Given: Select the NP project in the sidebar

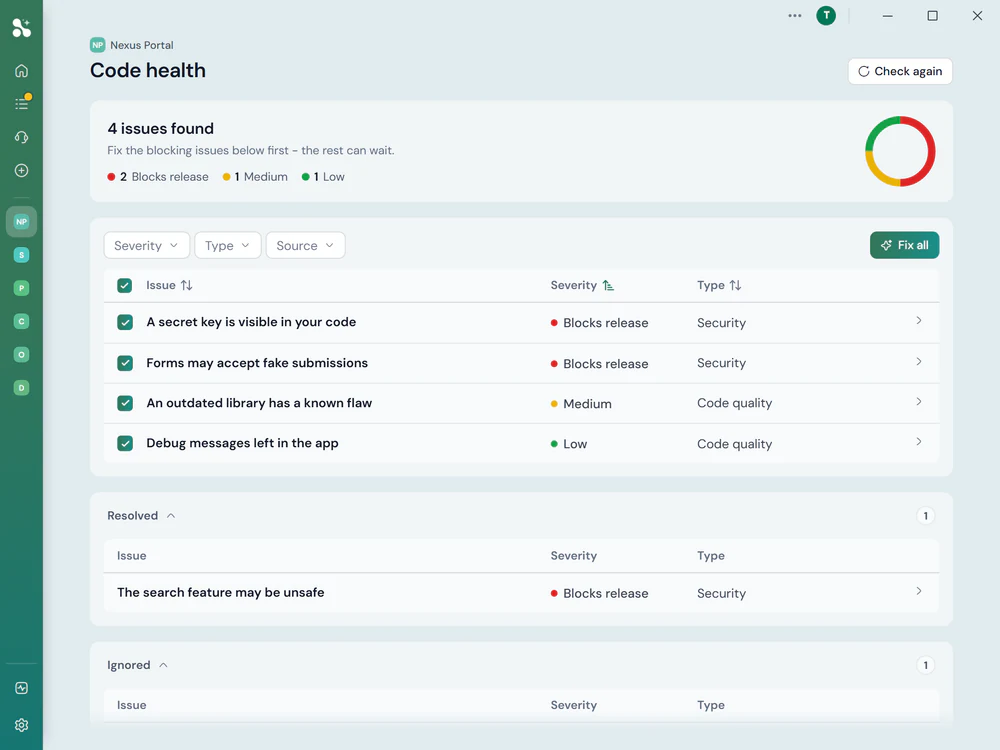Looking at the screenshot, I should tap(21, 222).
